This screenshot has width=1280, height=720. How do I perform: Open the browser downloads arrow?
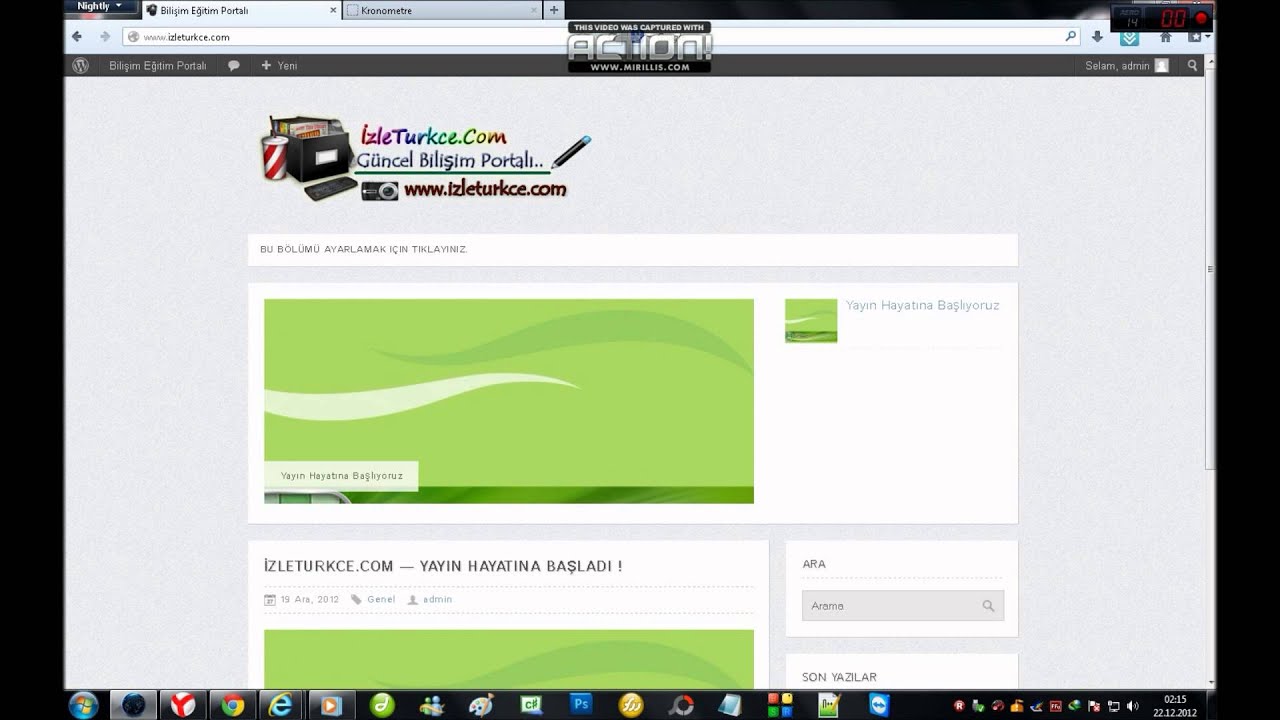(1097, 37)
